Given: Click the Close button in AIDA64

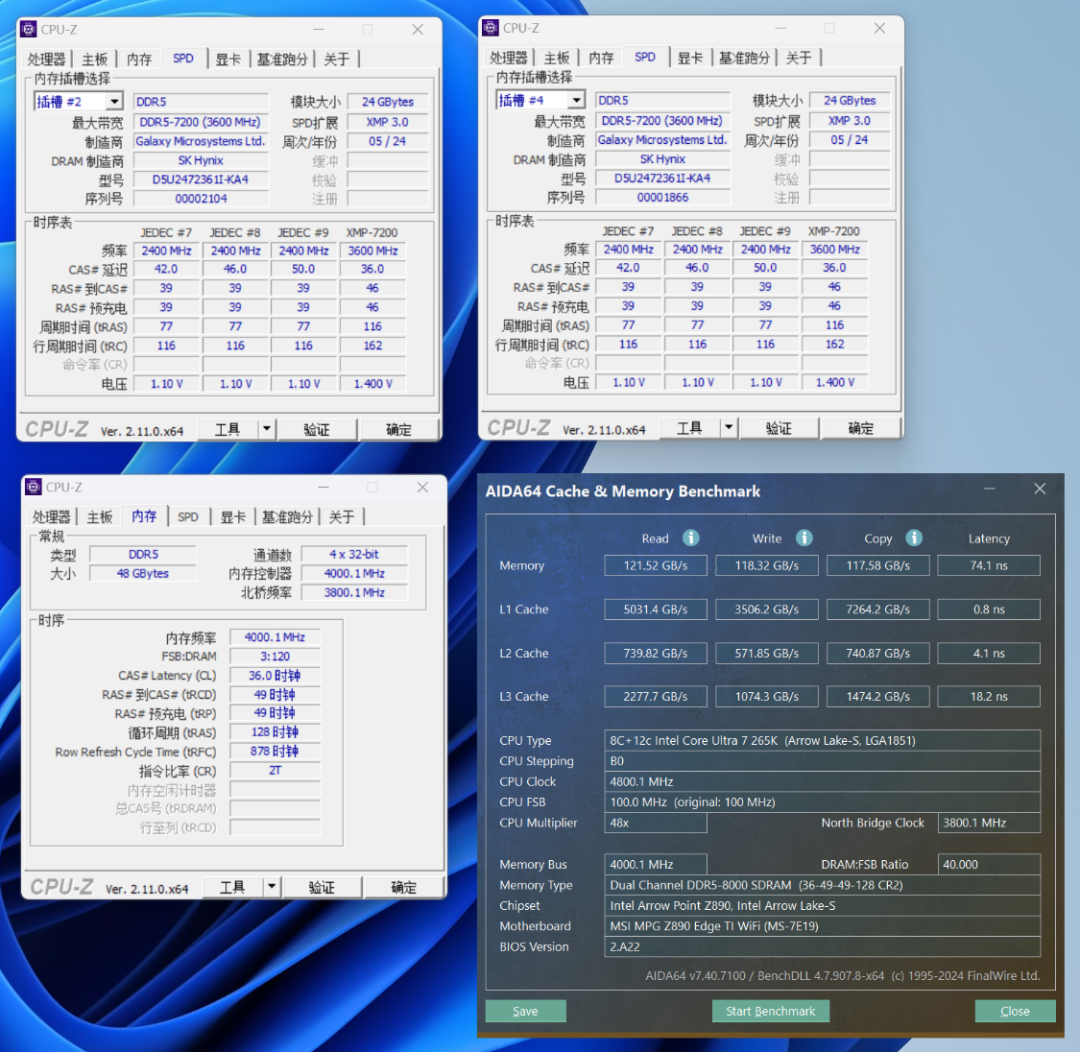Looking at the screenshot, I should pos(1015,1011).
